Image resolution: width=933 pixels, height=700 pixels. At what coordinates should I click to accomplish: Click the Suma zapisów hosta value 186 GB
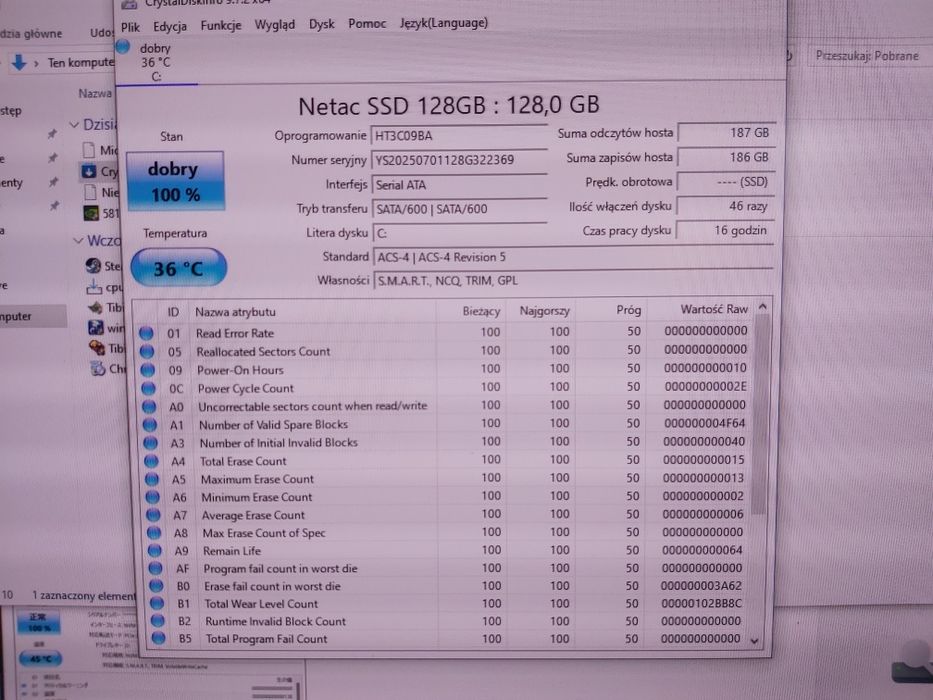point(727,158)
